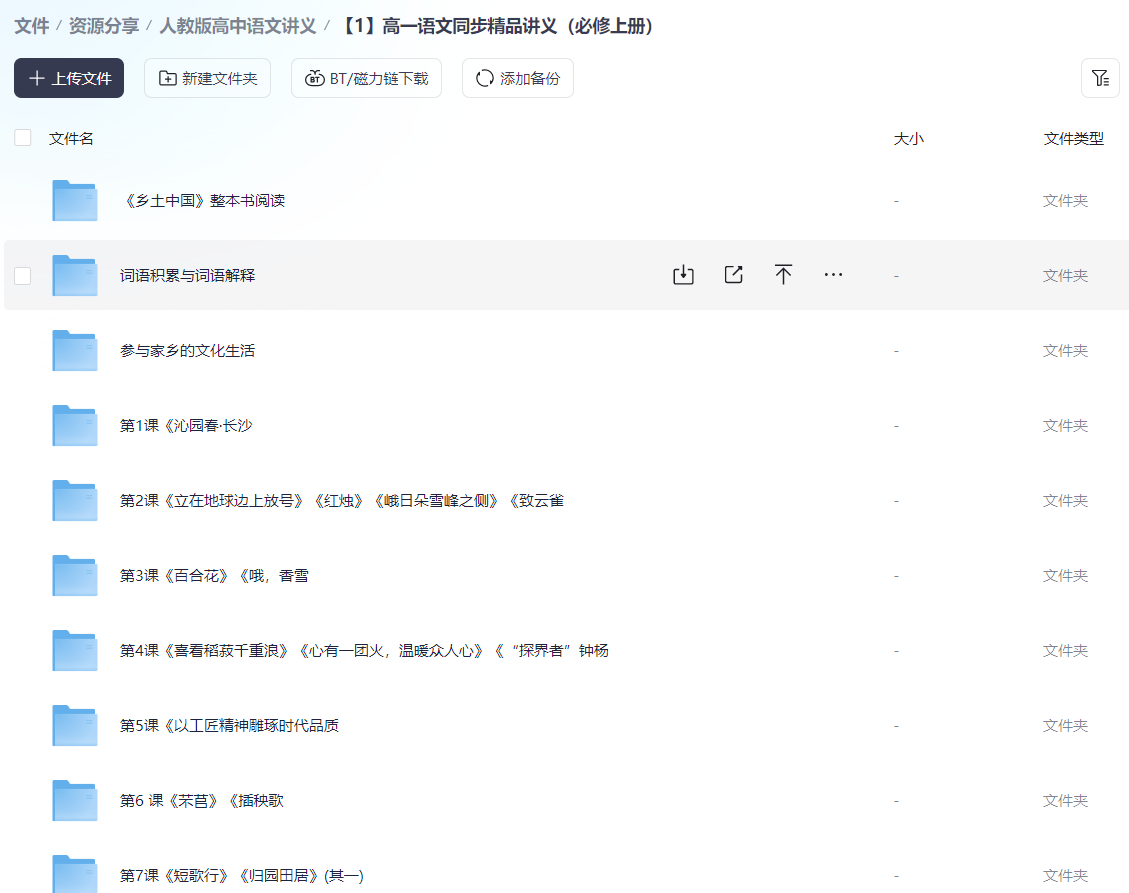The image size is (1129, 893).
Task: Download the 词语积累与词语解释 folder via its download icon
Action: tap(684, 274)
